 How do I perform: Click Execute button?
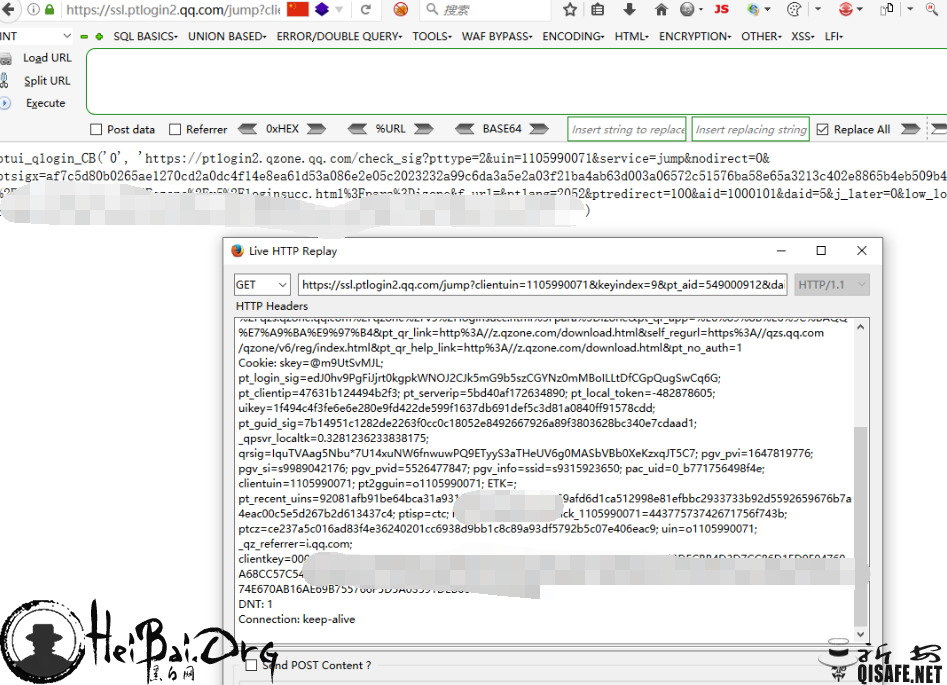click(x=45, y=103)
